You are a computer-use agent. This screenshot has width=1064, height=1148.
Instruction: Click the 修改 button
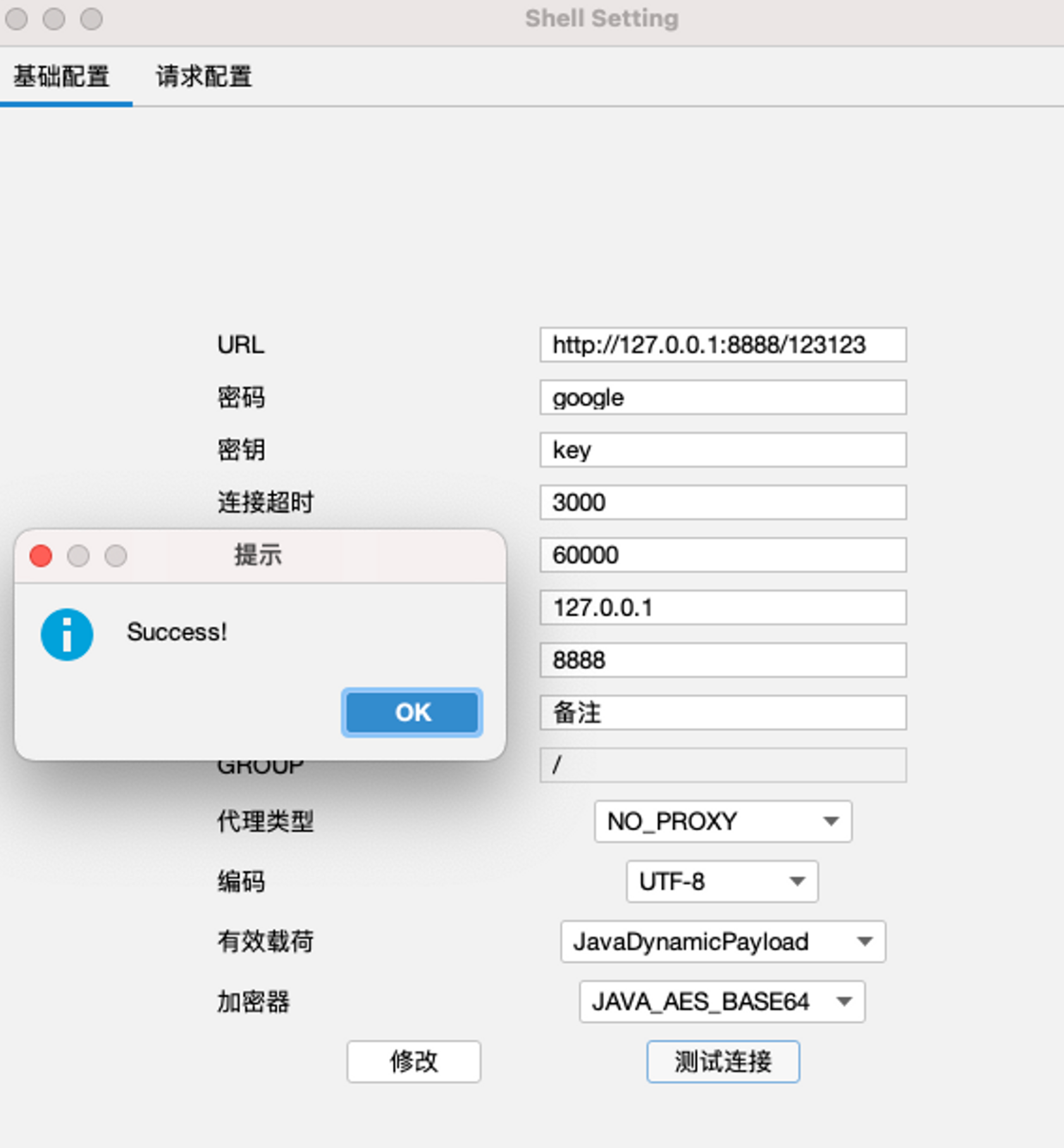(x=414, y=1061)
